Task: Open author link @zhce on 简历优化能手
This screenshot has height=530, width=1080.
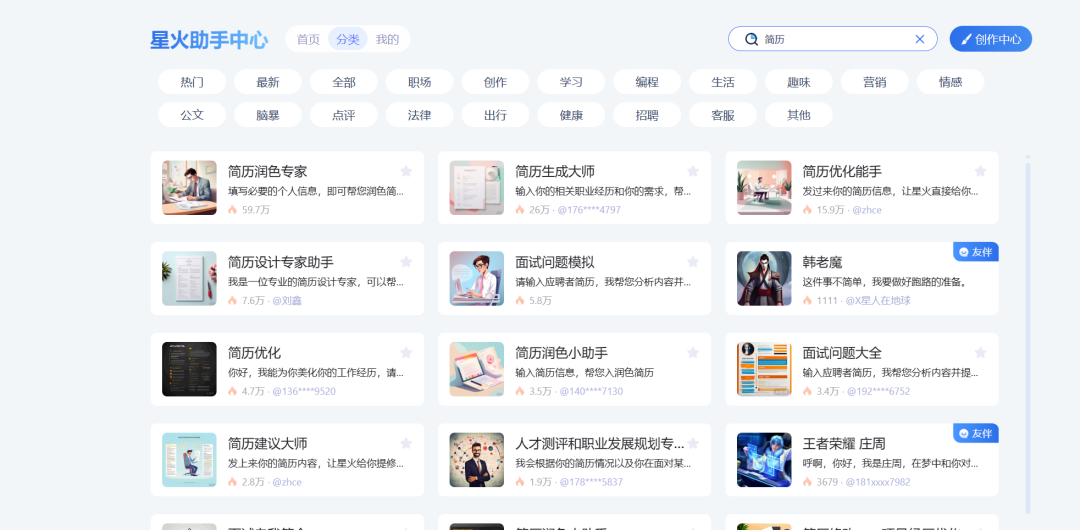Action: (866, 210)
